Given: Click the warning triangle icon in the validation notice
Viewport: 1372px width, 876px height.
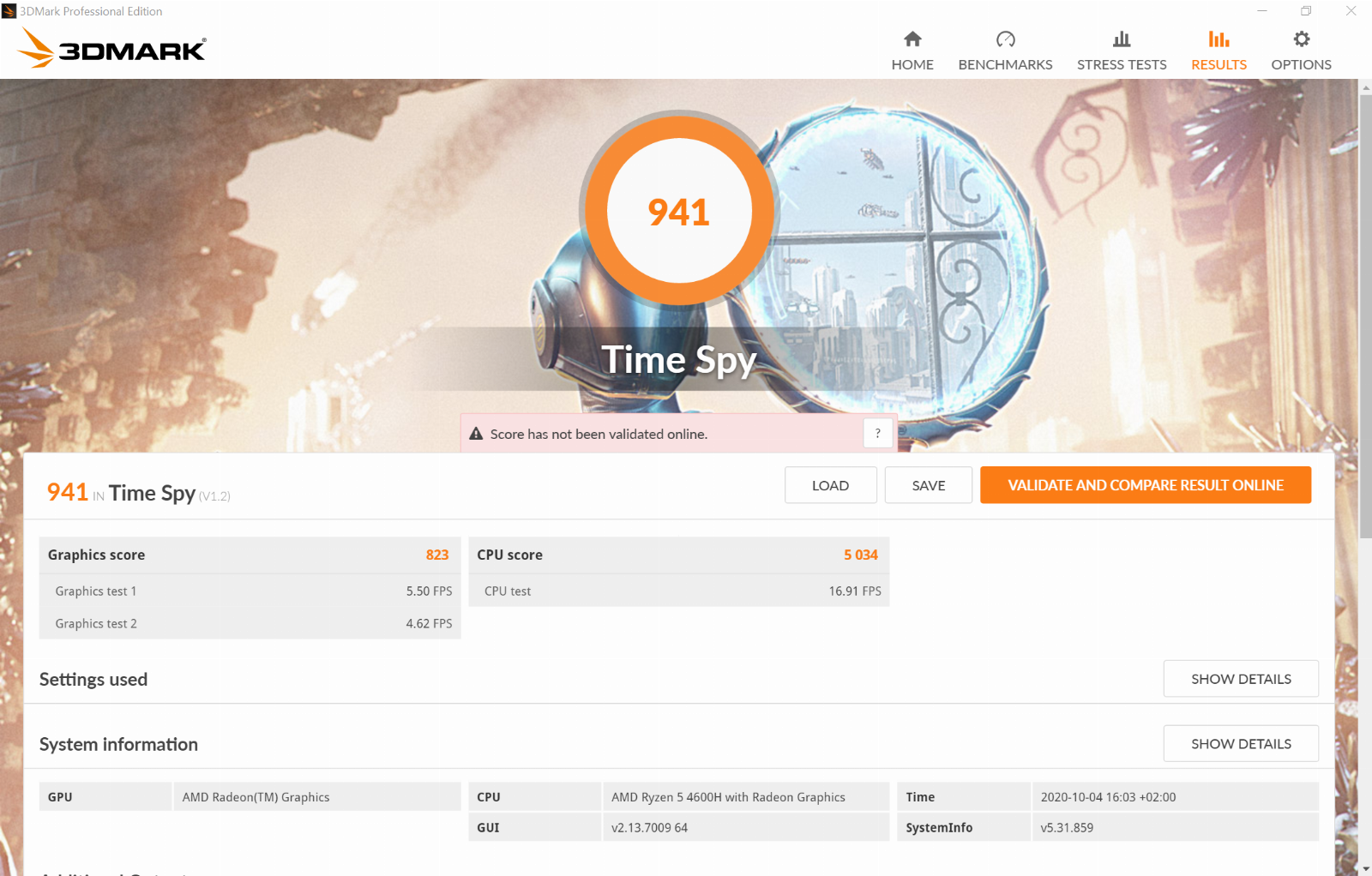Looking at the screenshot, I should (x=477, y=434).
